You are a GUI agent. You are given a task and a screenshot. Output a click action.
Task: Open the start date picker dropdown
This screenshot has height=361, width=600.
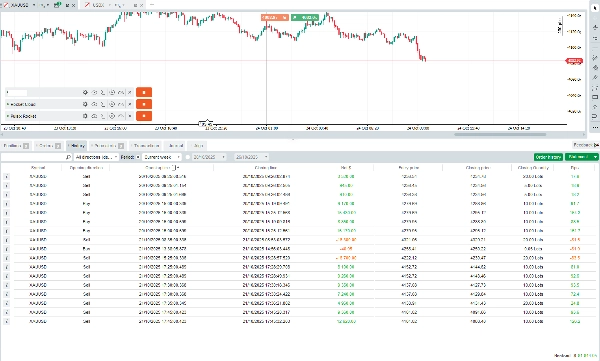click(224, 157)
